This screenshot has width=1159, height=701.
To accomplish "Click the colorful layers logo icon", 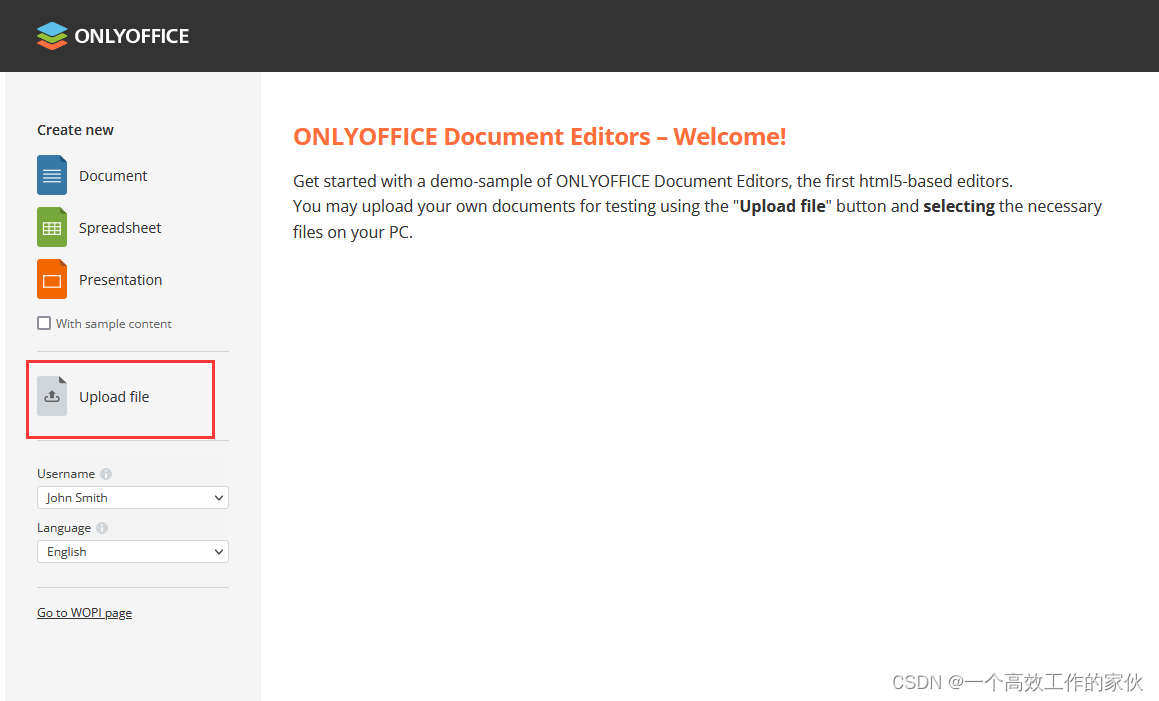I will (x=51, y=35).
